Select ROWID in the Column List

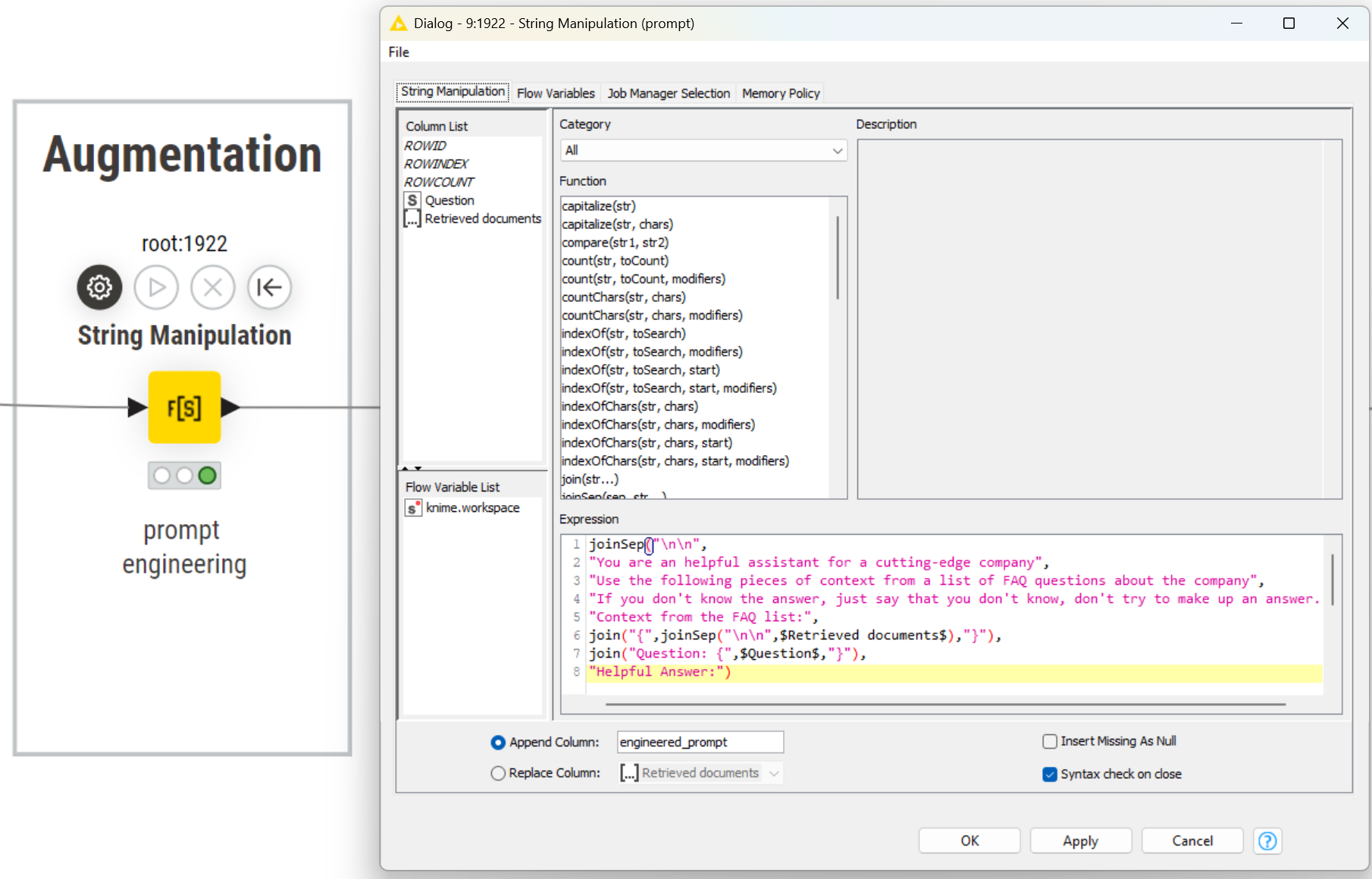coord(425,146)
